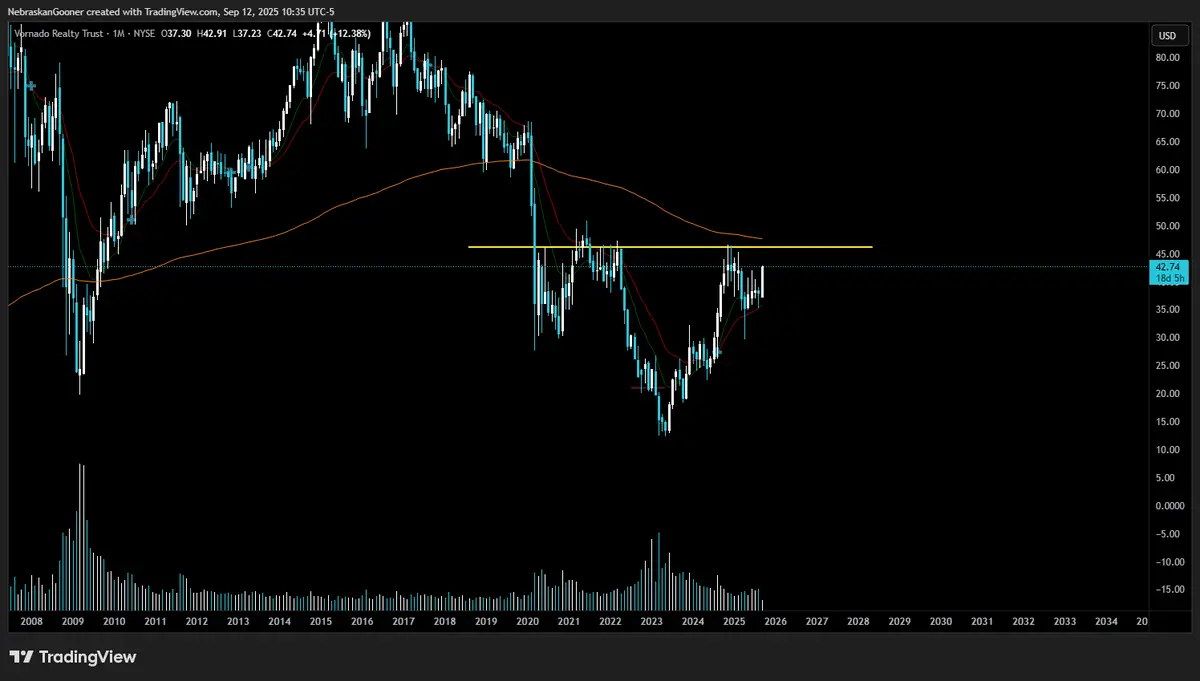
Task: Click the 35.00 price axis label
Action: click(1167, 310)
